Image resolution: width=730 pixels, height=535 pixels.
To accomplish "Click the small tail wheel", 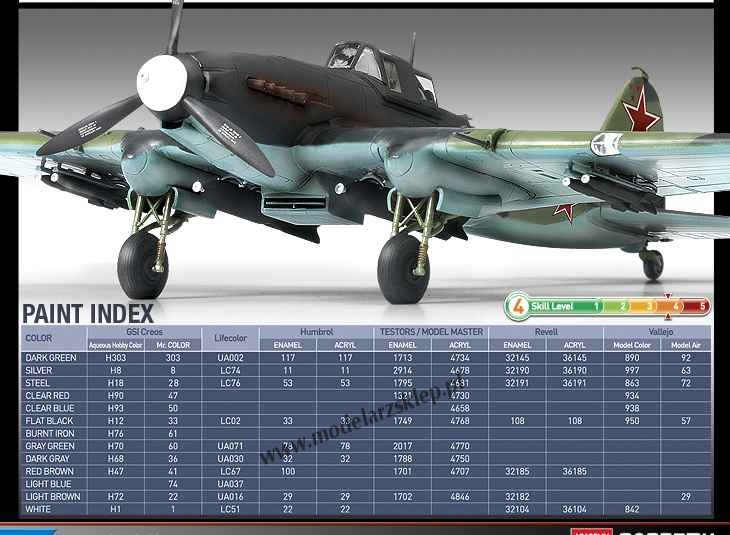I will [x=652, y=265].
